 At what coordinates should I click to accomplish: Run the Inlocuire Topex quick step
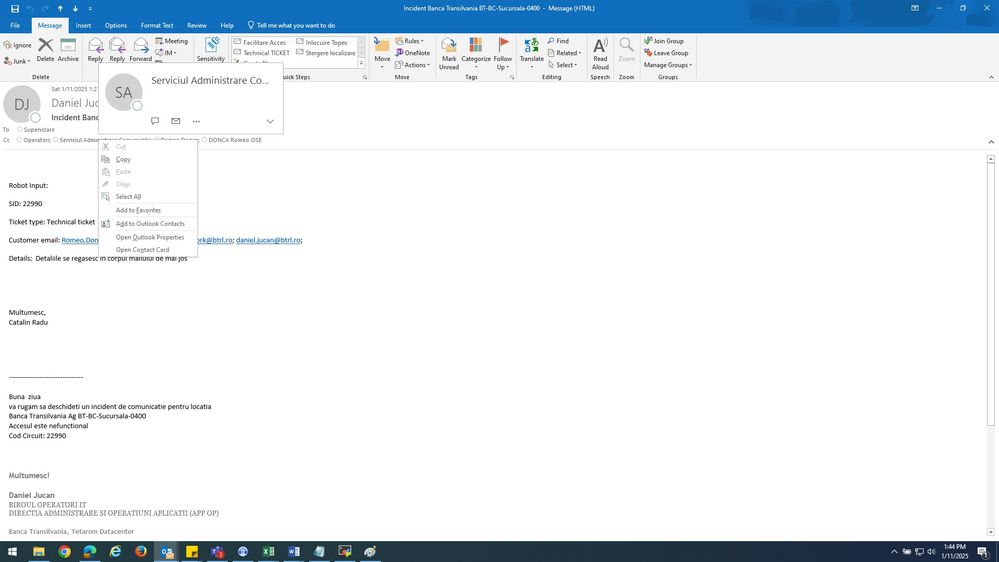click(x=322, y=42)
